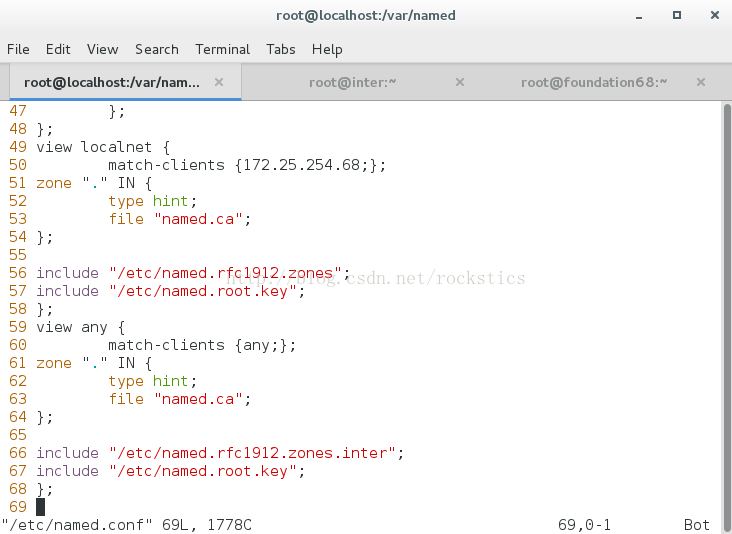Close the root@foundation68:~ tab
This screenshot has width=732, height=534.
(700, 82)
